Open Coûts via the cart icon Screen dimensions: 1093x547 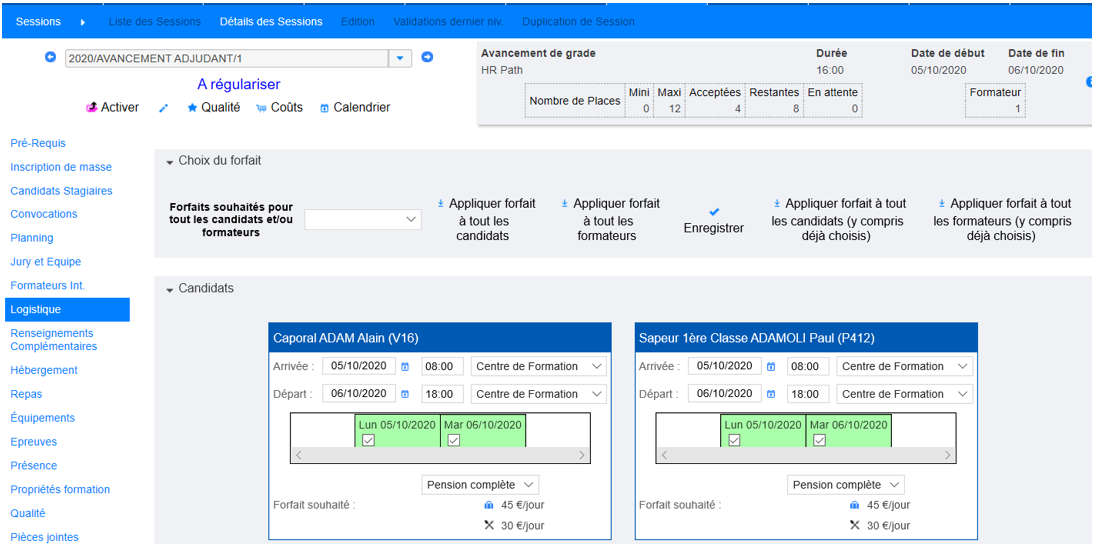[x=261, y=108]
